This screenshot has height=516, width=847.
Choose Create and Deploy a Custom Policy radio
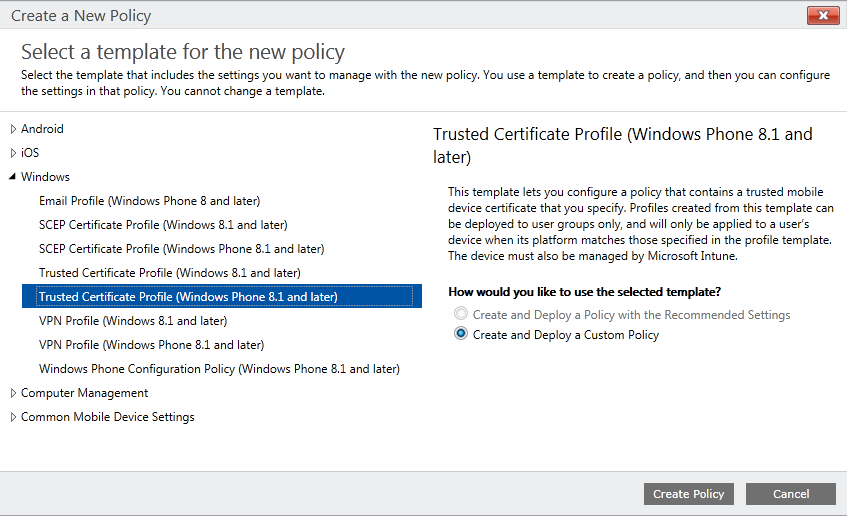(461, 335)
